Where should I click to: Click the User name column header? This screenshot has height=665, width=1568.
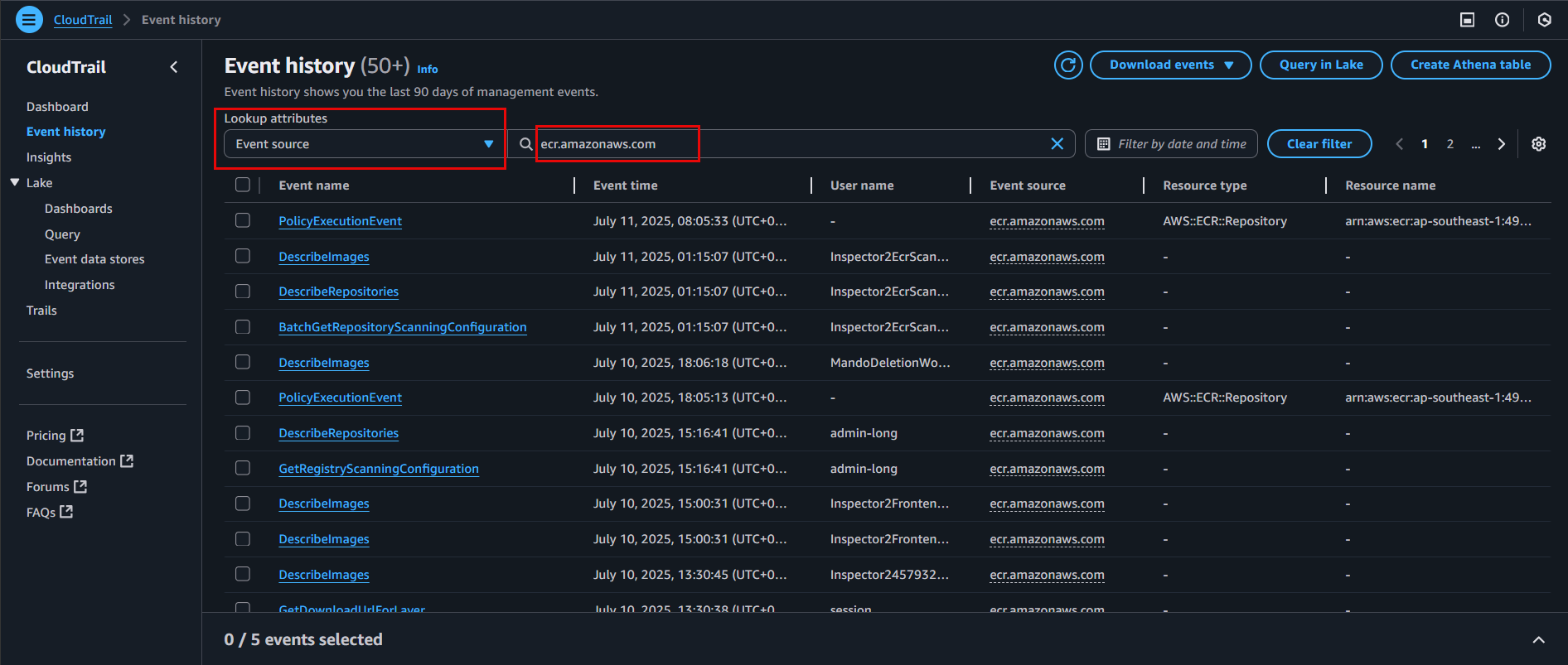862,186
